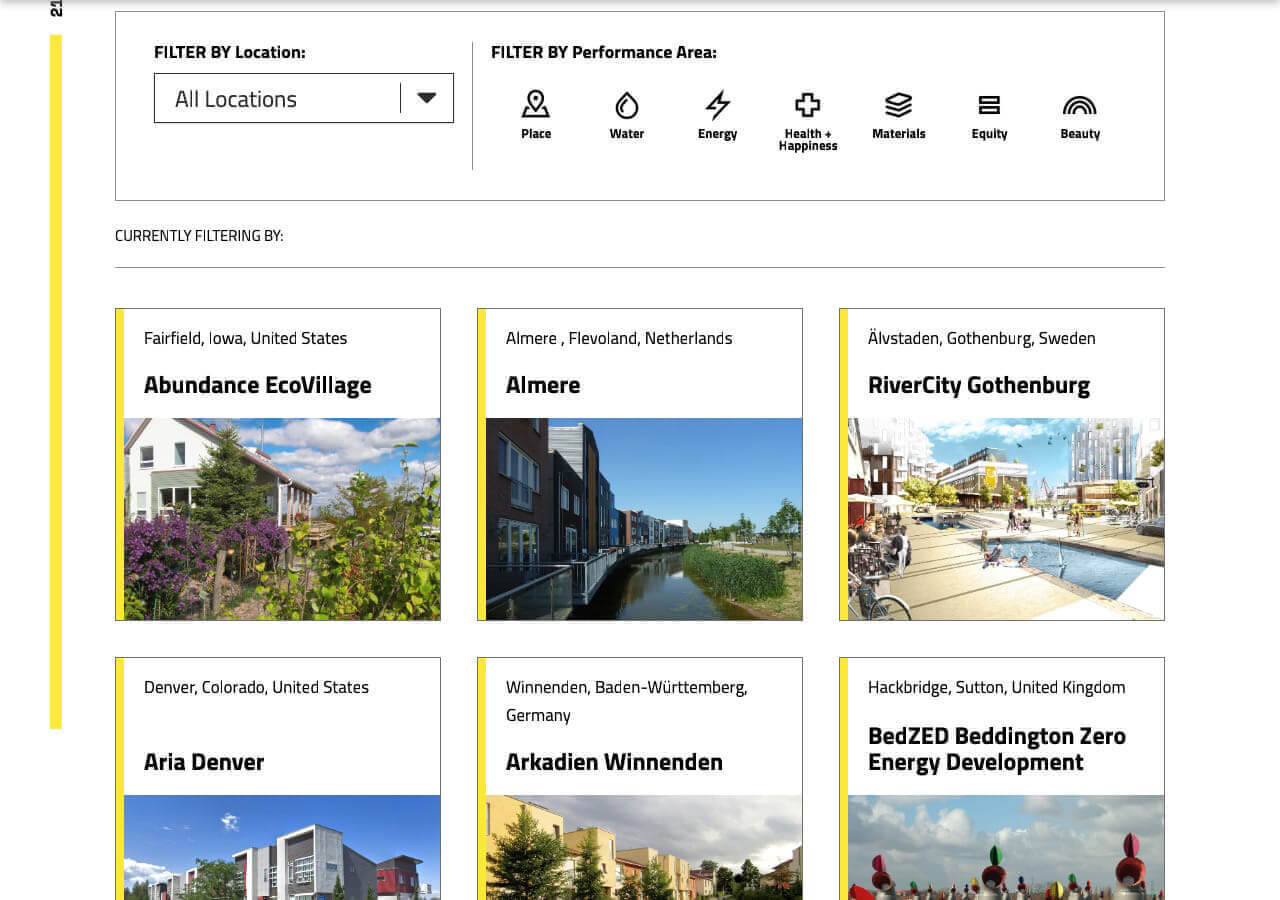
Task: Filter by the Materials layers icon
Action: (899, 104)
